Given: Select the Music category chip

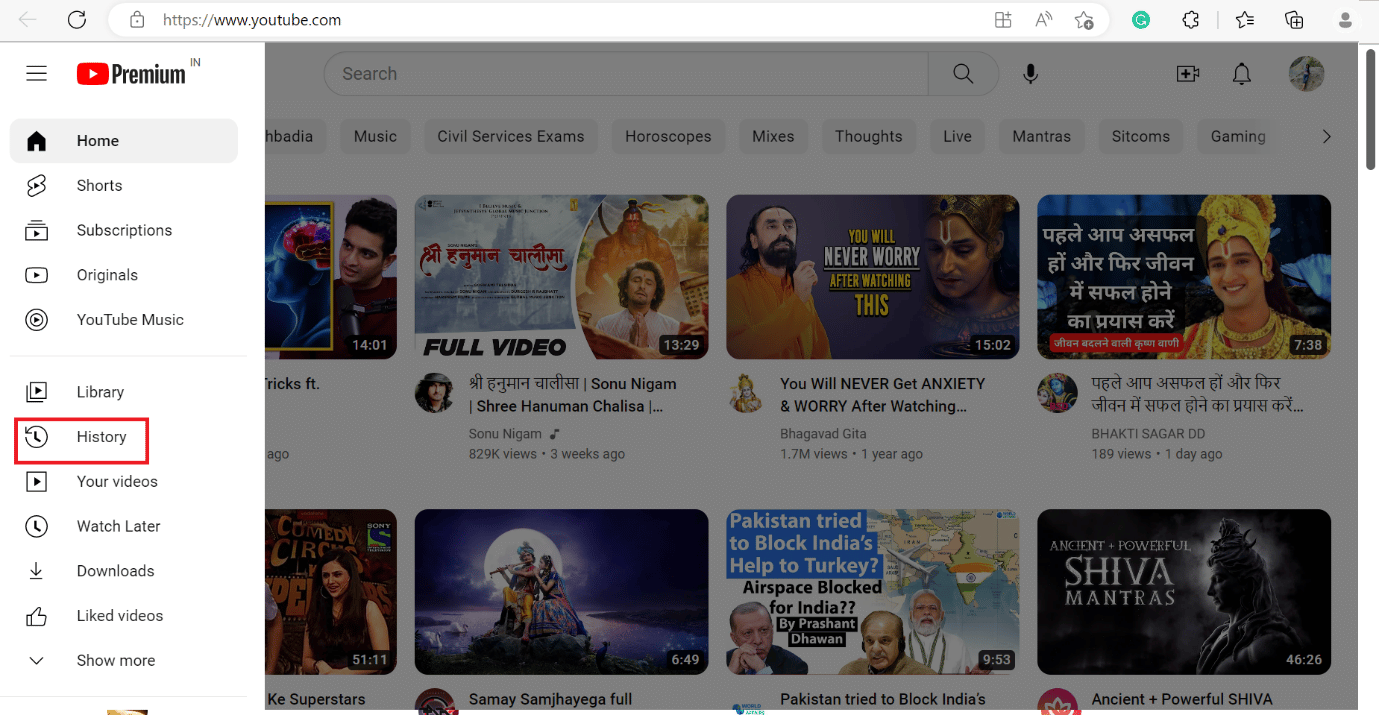Looking at the screenshot, I should (375, 136).
